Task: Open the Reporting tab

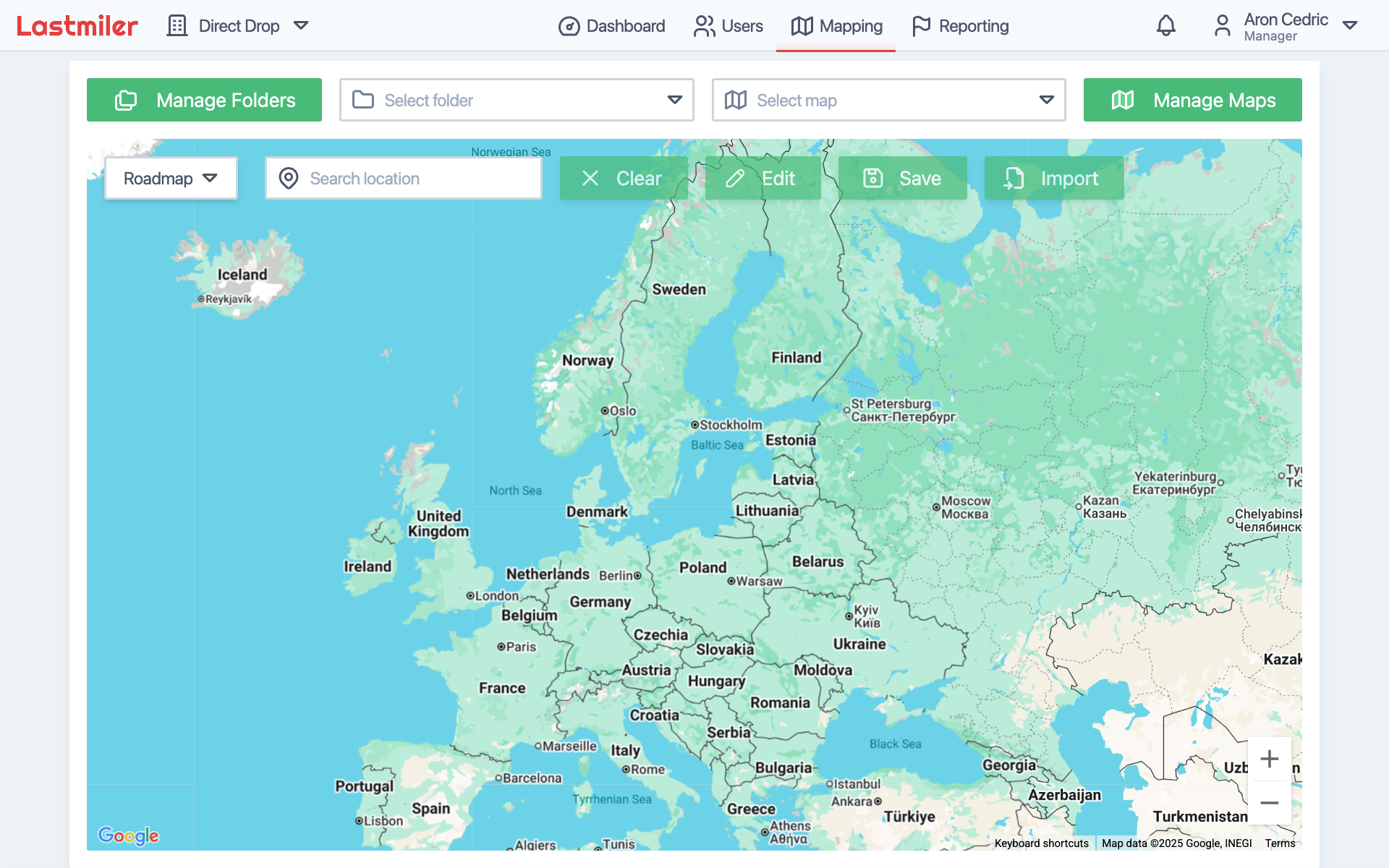Action: pos(960,26)
